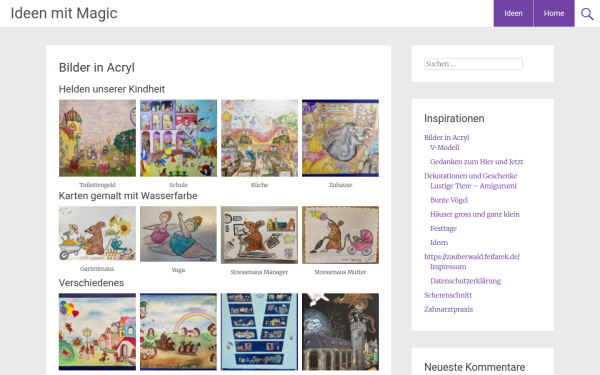Open the blue V-shaped painting thumbnail

pos(259,332)
